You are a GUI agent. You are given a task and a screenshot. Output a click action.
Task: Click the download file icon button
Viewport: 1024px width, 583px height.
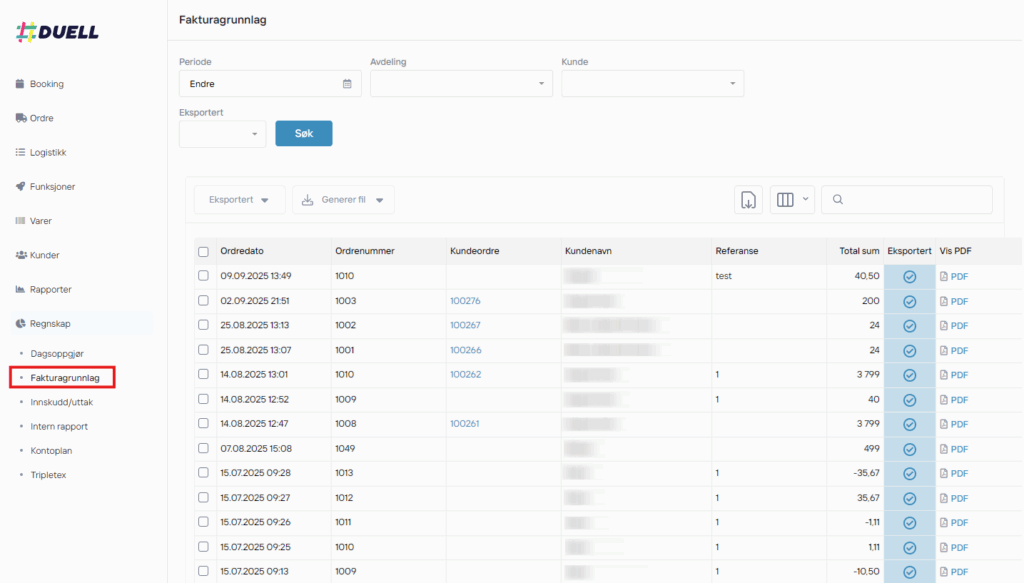coord(748,200)
